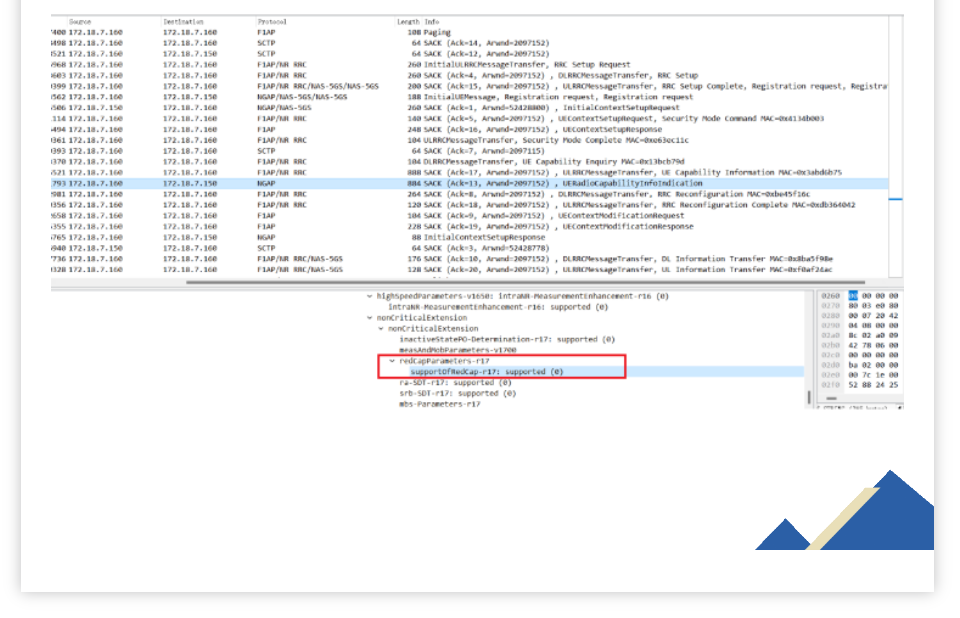Screen dimensions: 960x618
Task: Sort packets by Source column header
Action: tap(81, 21)
